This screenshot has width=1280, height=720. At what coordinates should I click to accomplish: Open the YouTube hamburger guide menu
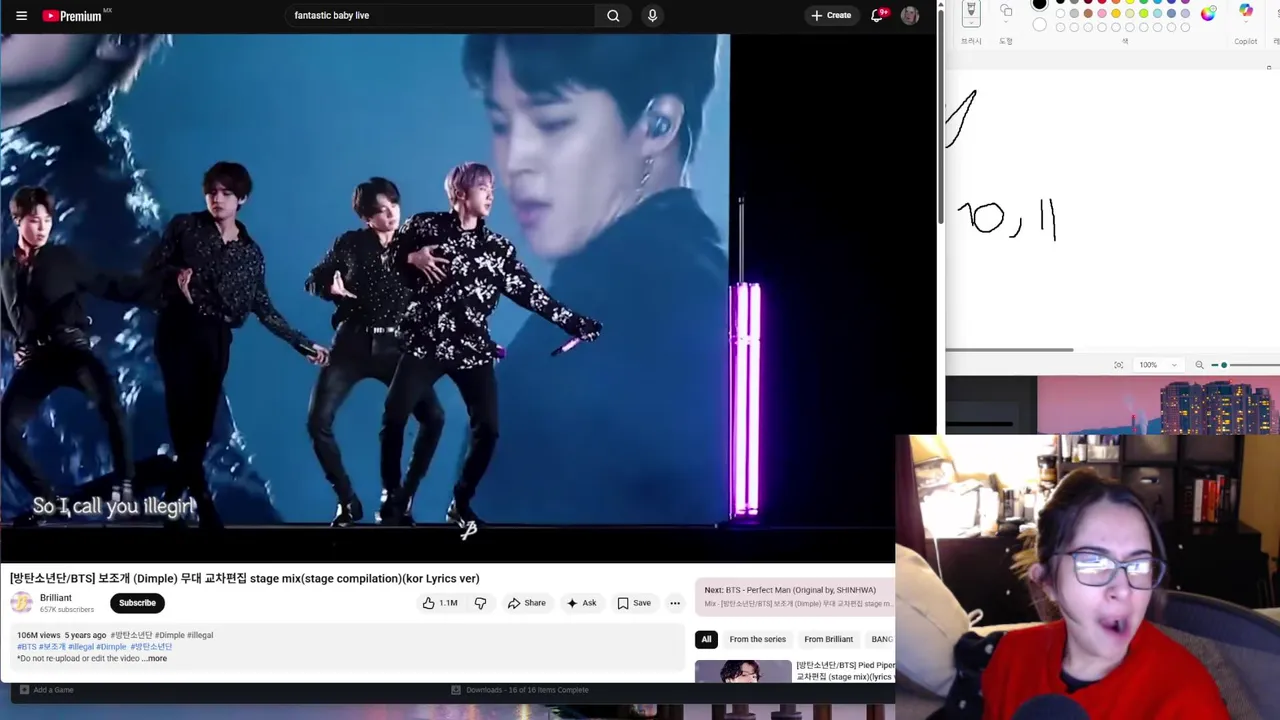(21, 15)
